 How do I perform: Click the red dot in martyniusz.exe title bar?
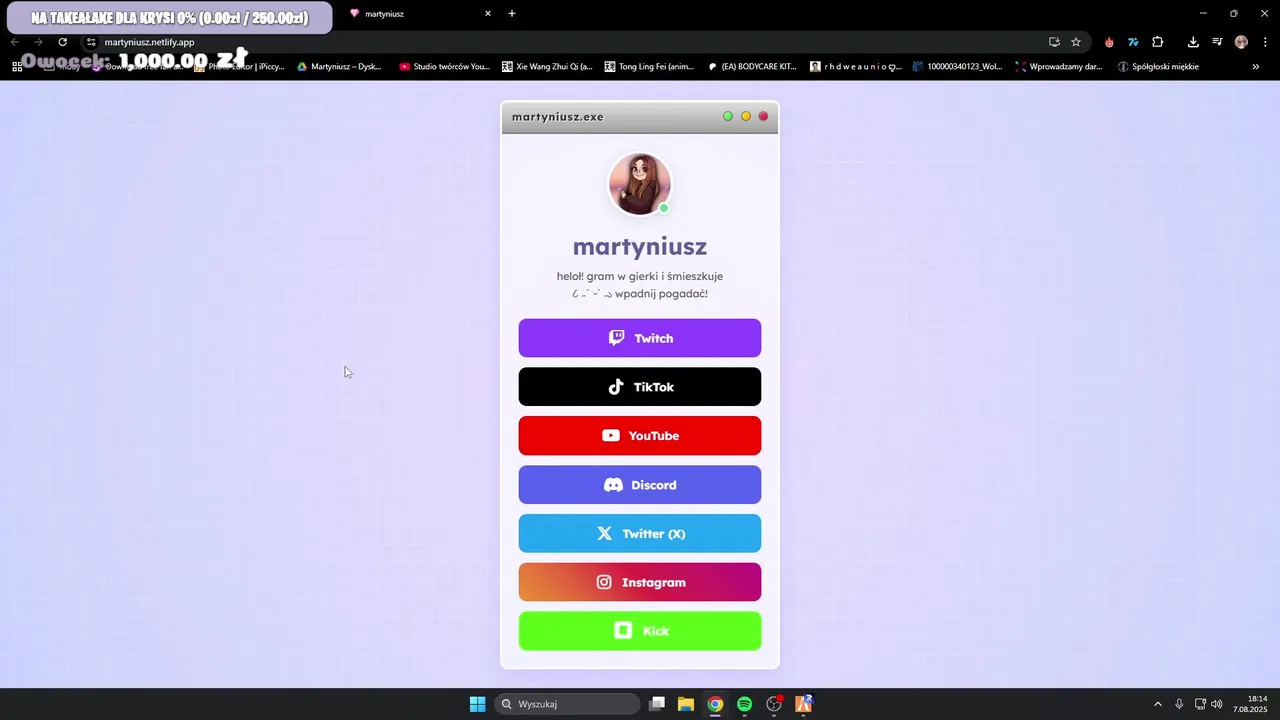[x=763, y=117]
